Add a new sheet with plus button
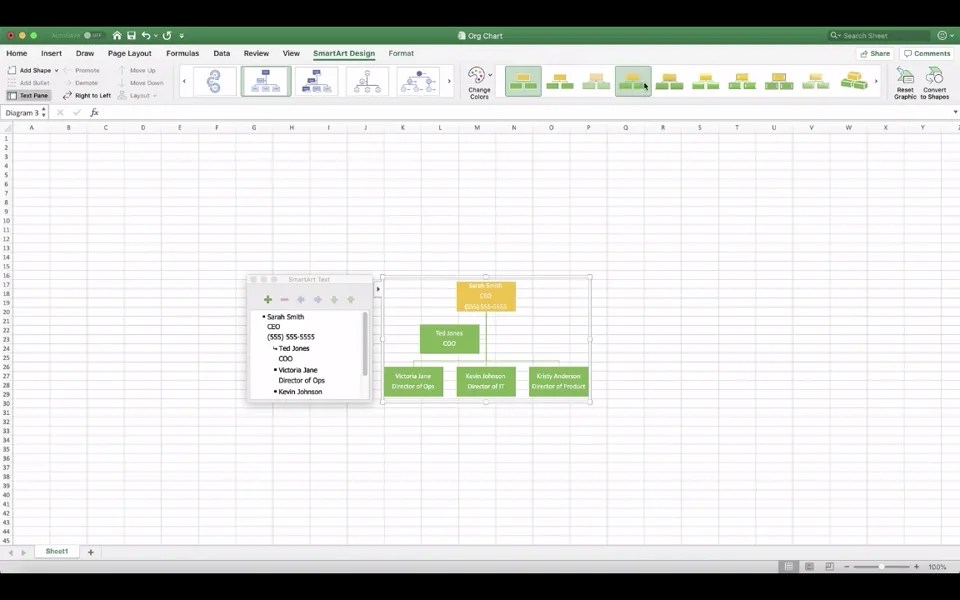The image size is (960, 600). click(91, 552)
